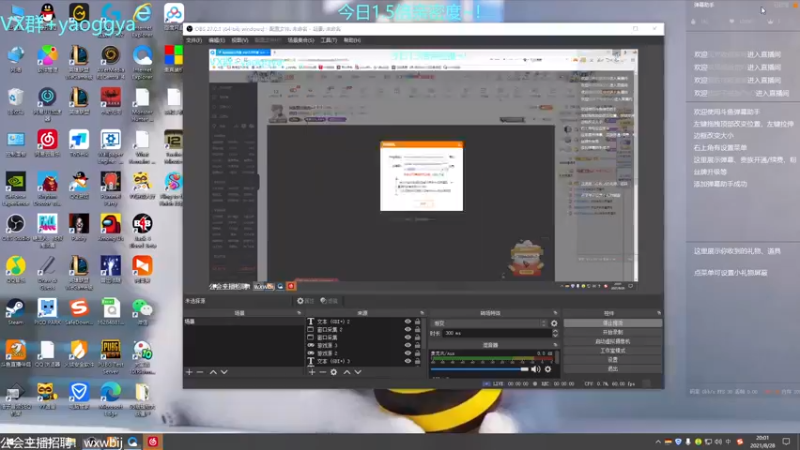Lock the 窗口采集 2 source
800x450 pixels.
click(417, 329)
